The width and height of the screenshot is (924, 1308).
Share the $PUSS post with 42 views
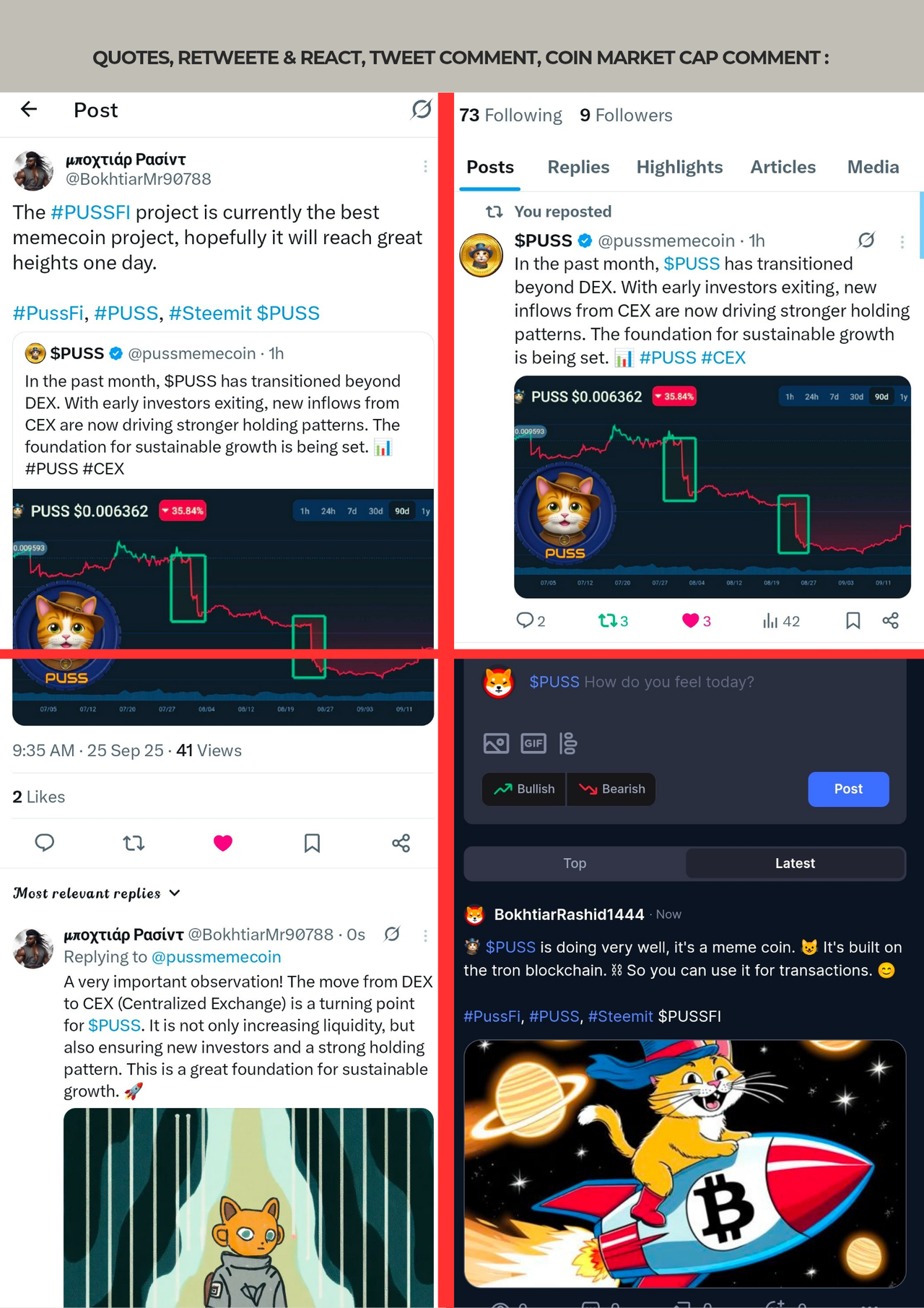pos(891,620)
